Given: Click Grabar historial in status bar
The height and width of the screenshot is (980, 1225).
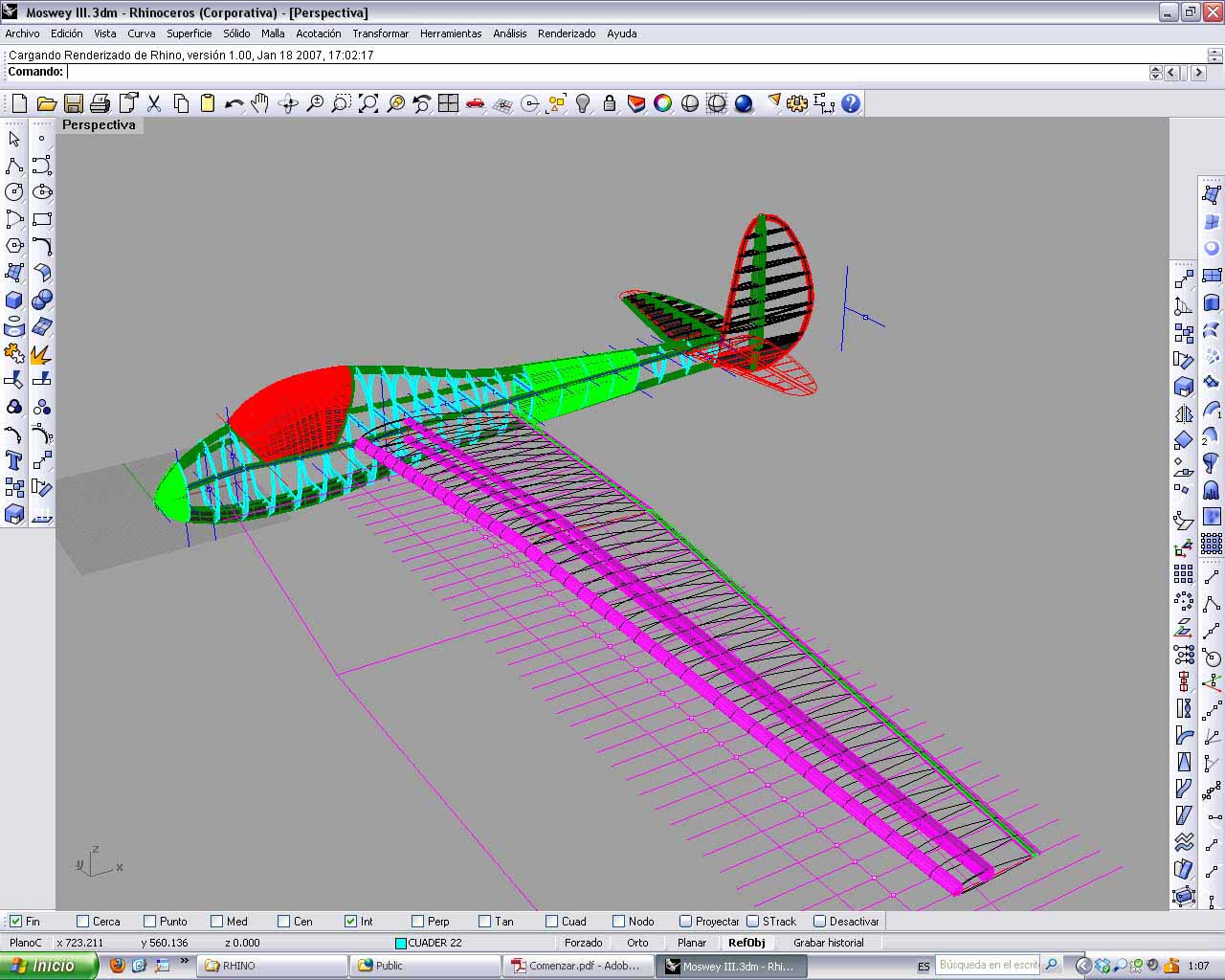Looking at the screenshot, I should pyautogui.click(x=828, y=943).
